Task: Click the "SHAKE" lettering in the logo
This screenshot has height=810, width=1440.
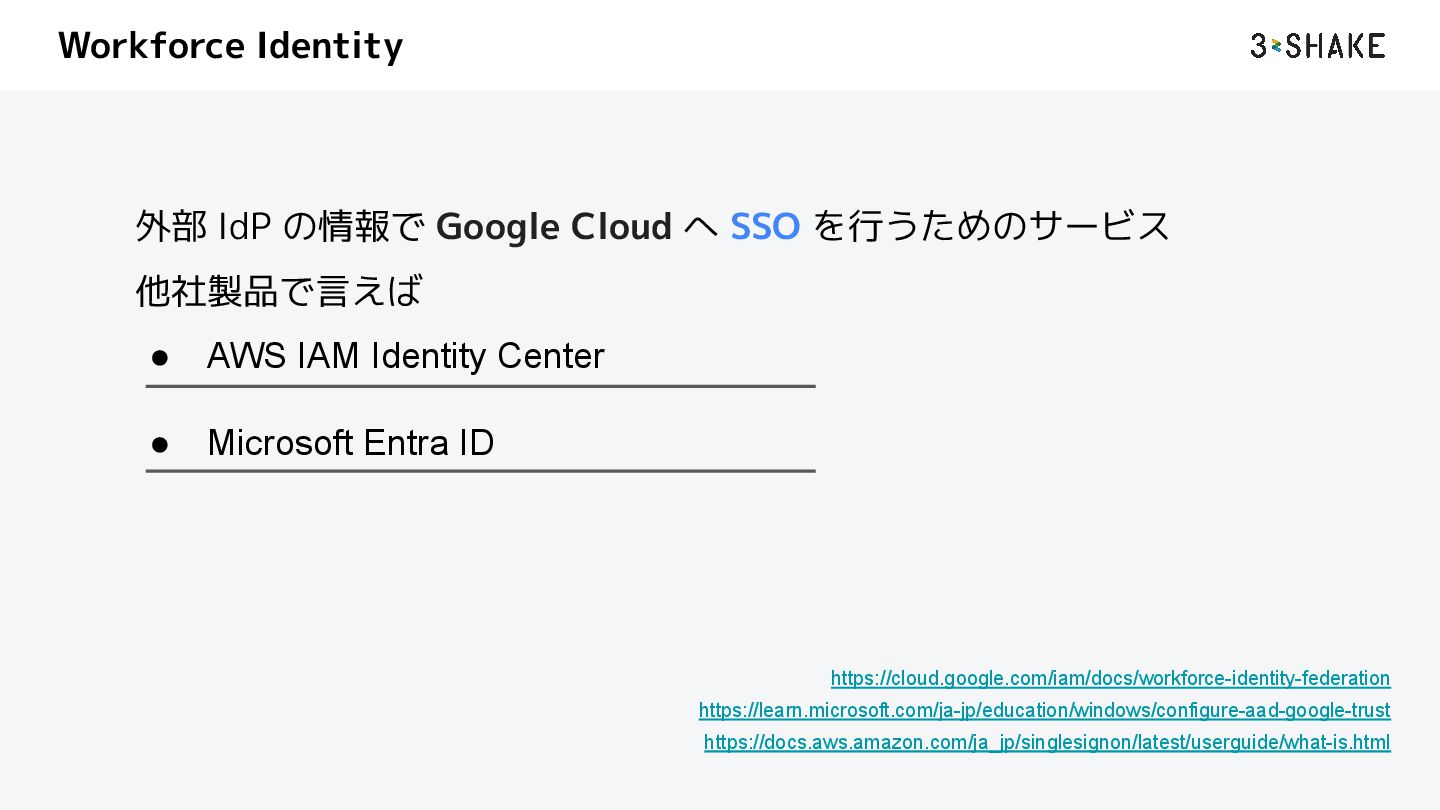Action: click(1336, 46)
